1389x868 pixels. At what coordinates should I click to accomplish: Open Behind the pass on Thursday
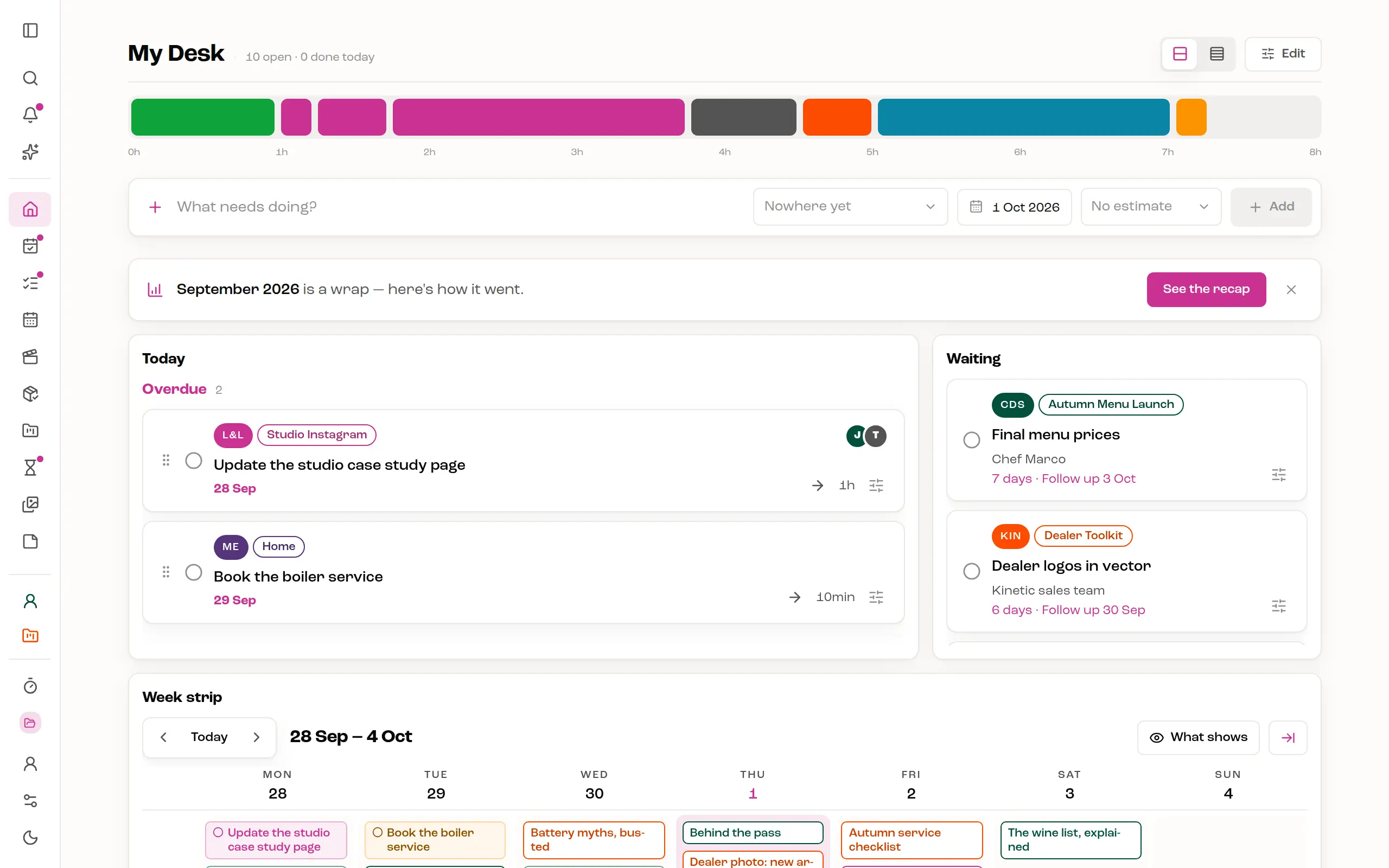pyautogui.click(x=753, y=833)
